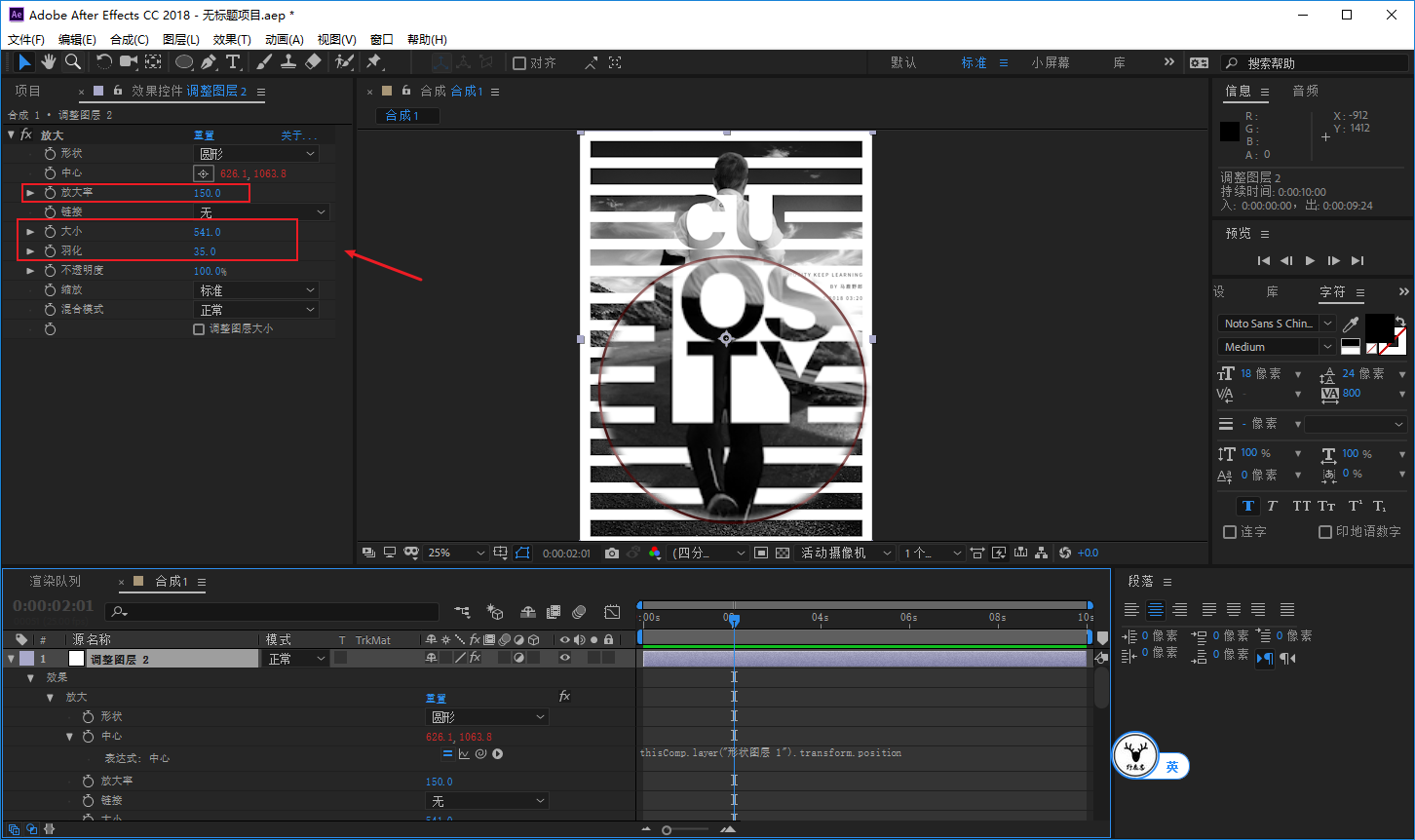This screenshot has height=840, width=1415.
Task: Click the timeline zoom slider handle
Action: pos(667,830)
